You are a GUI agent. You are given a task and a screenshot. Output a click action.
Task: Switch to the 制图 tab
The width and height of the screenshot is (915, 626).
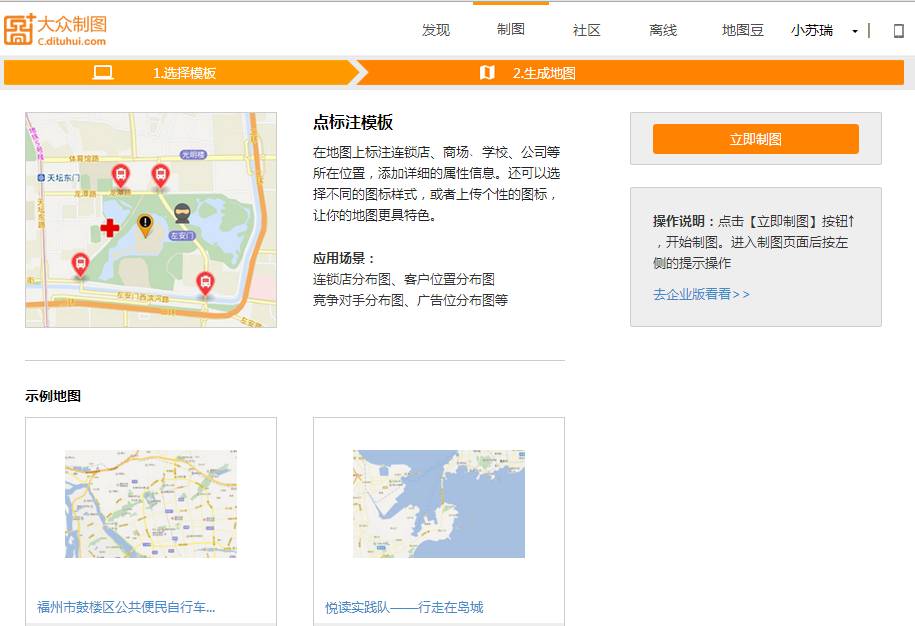coord(511,30)
